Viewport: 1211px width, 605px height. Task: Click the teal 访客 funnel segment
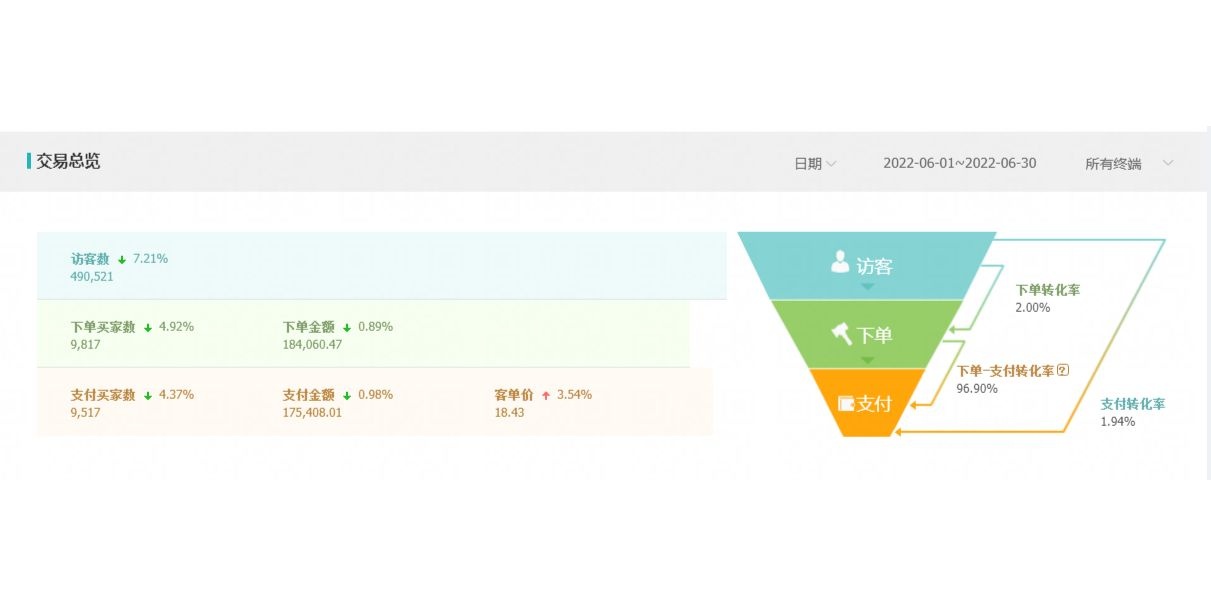(867, 266)
